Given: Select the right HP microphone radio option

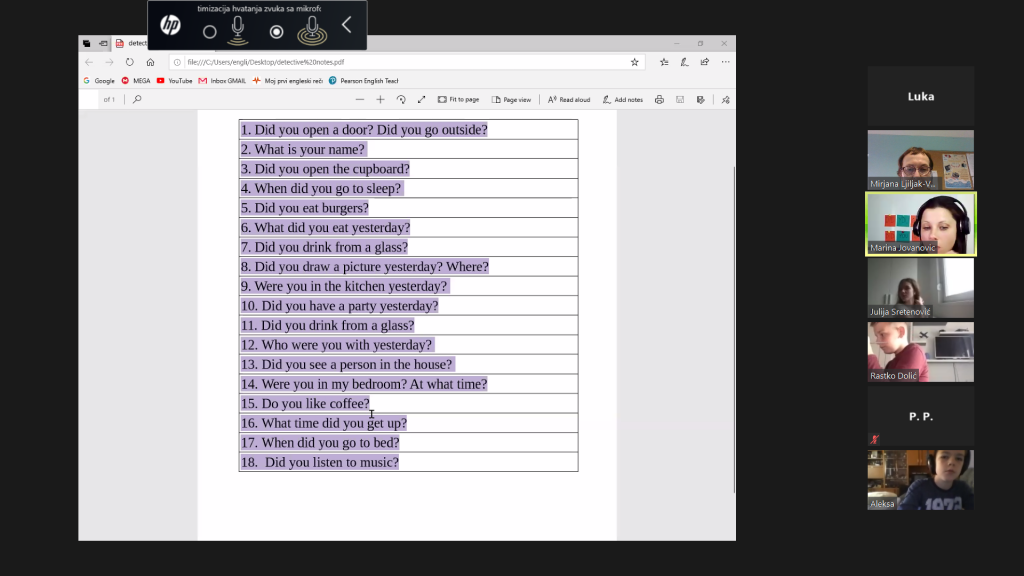Looking at the screenshot, I should pos(277,32).
